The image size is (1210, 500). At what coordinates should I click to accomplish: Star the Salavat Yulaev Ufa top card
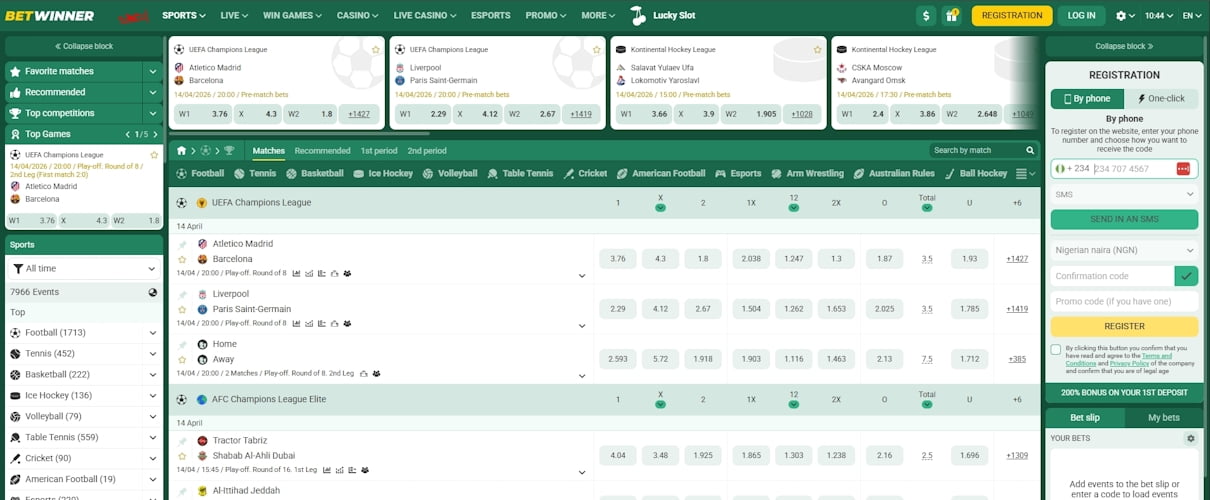(817, 49)
